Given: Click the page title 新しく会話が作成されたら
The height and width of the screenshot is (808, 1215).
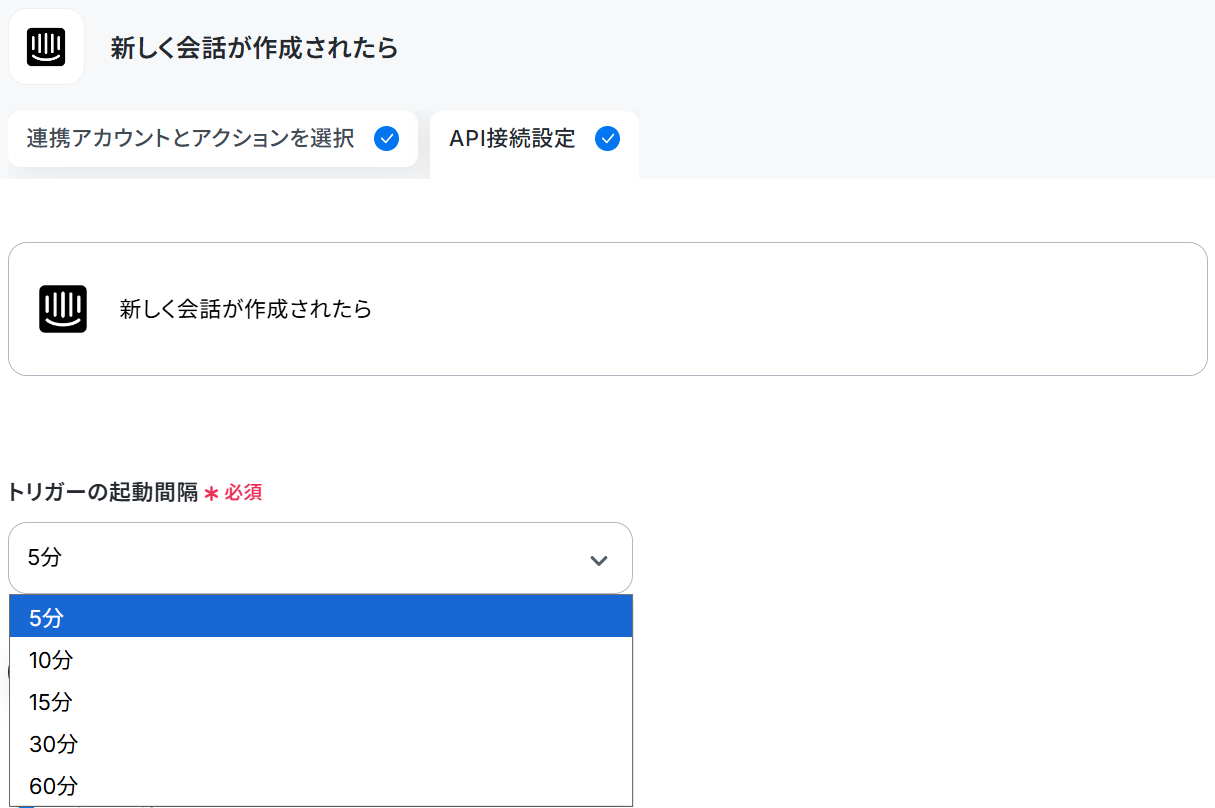Looking at the screenshot, I should click(254, 48).
